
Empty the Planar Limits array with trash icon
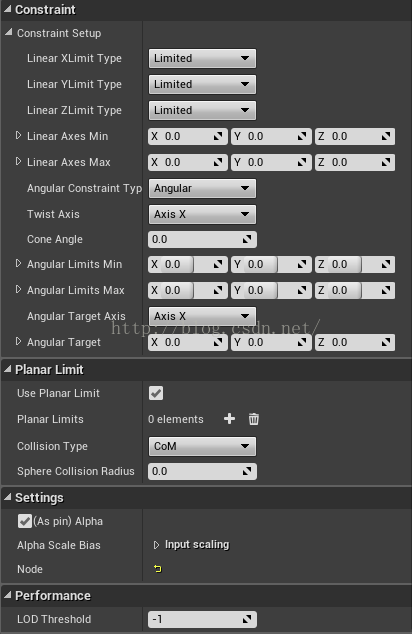[254, 418]
